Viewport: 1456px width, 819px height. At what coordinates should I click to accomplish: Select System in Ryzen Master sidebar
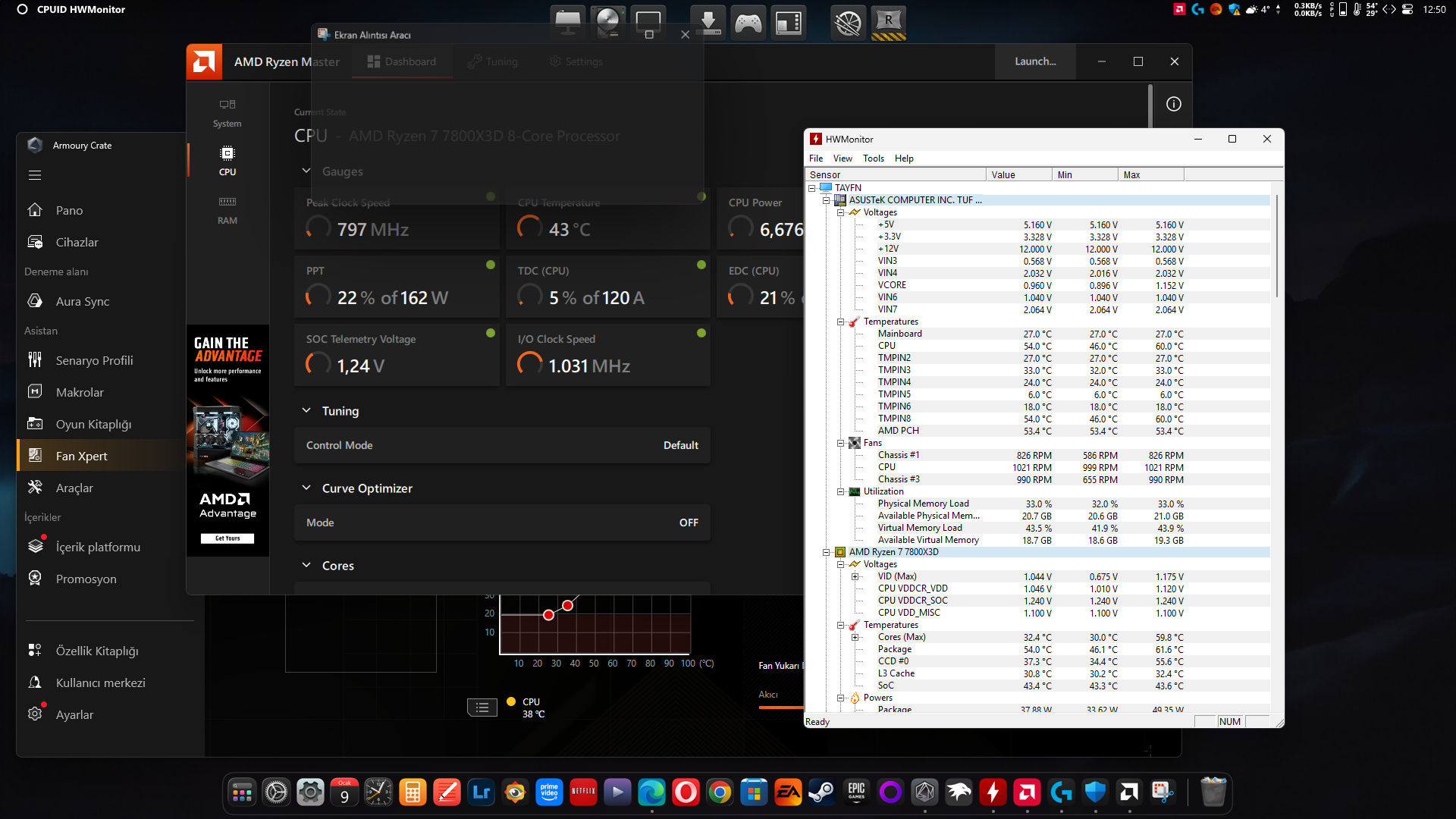click(x=227, y=112)
